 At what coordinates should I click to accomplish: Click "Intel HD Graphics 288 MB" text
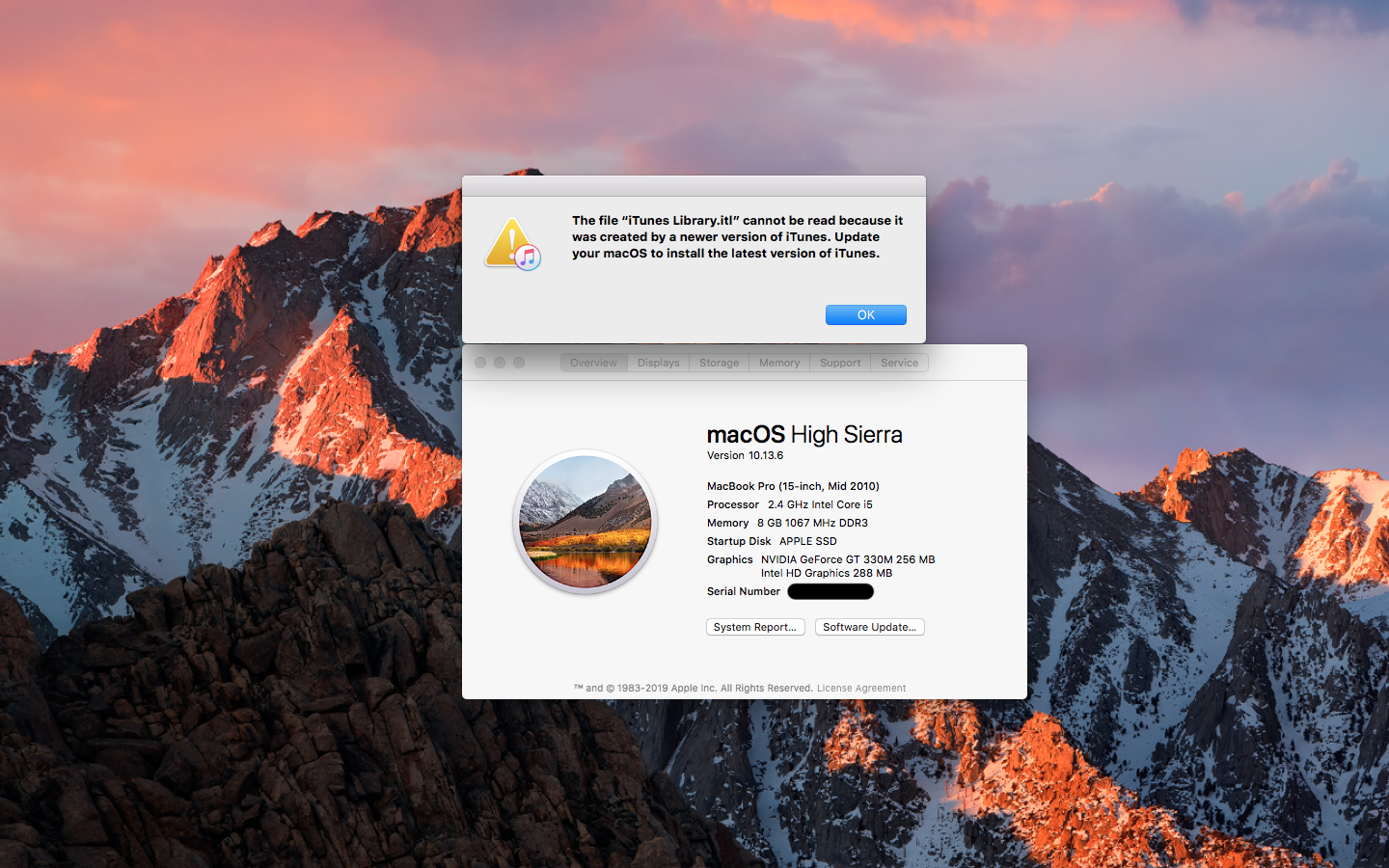[x=827, y=573]
